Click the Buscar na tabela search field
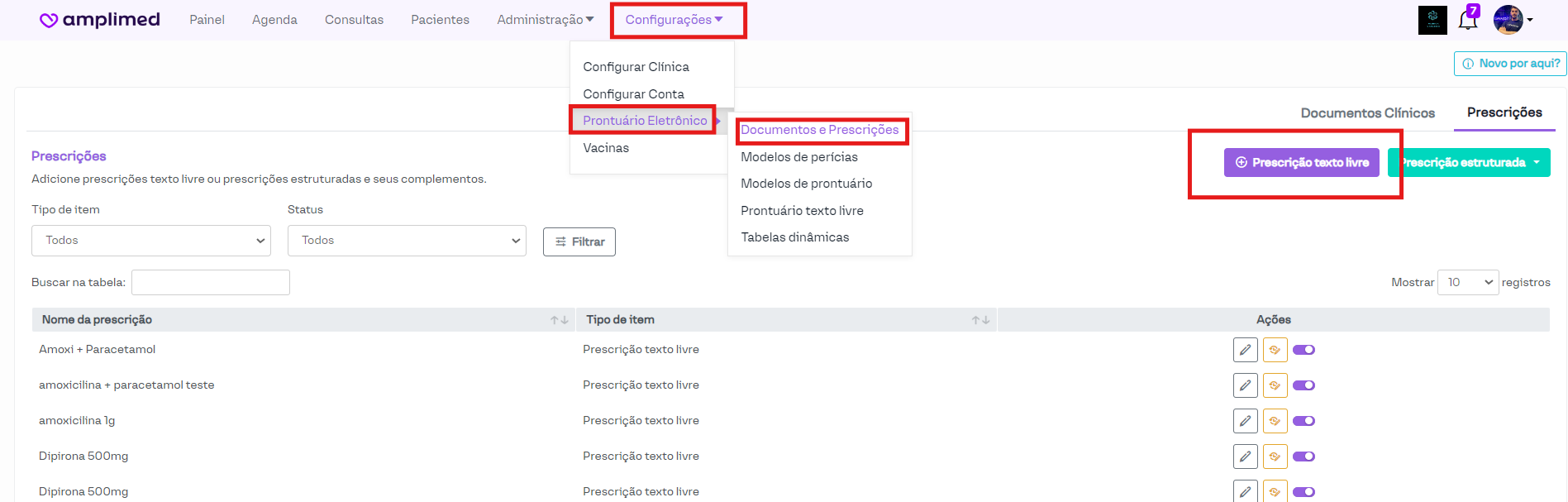Screen dimensions: 1568x502 [x=211, y=283]
